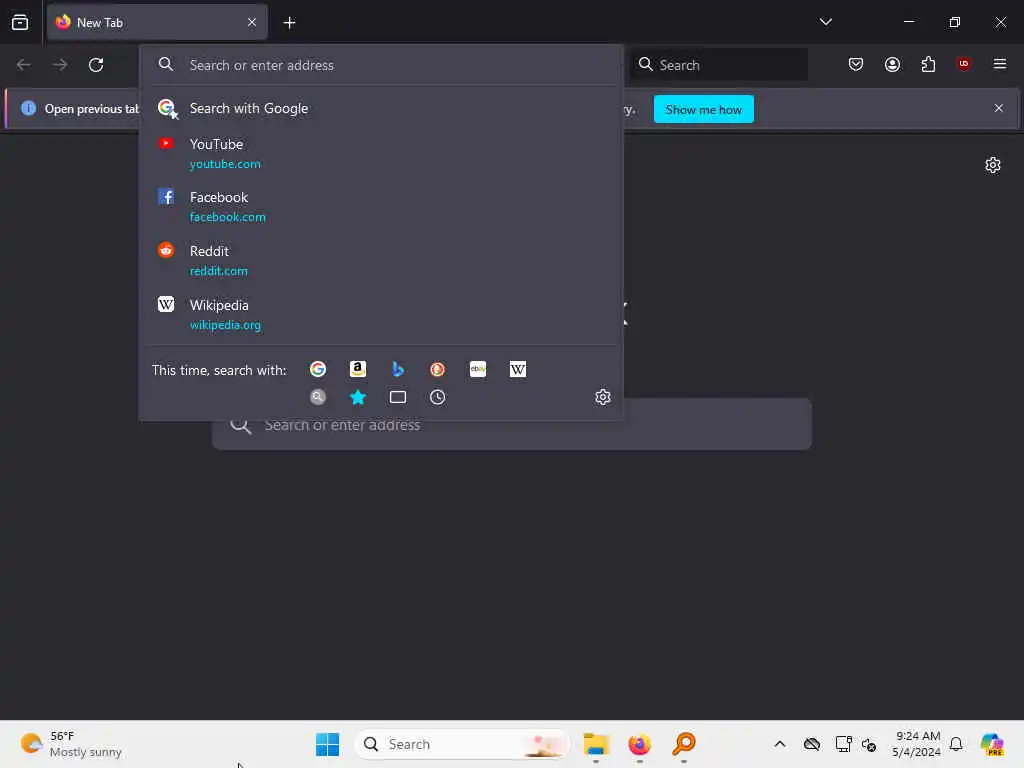Image resolution: width=1024 pixels, height=768 pixels.
Task: Open magnifier app on taskbar
Action: coord(684,744)
